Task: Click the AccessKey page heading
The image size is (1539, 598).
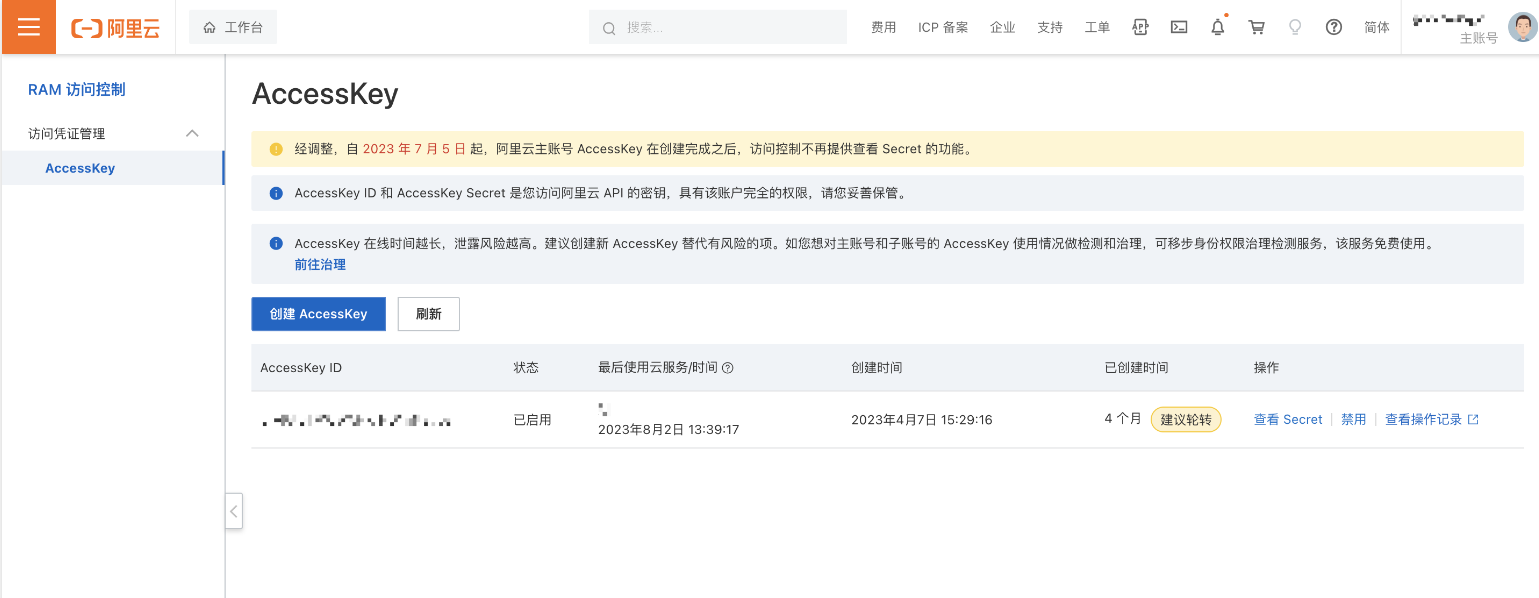Action: 325,94
